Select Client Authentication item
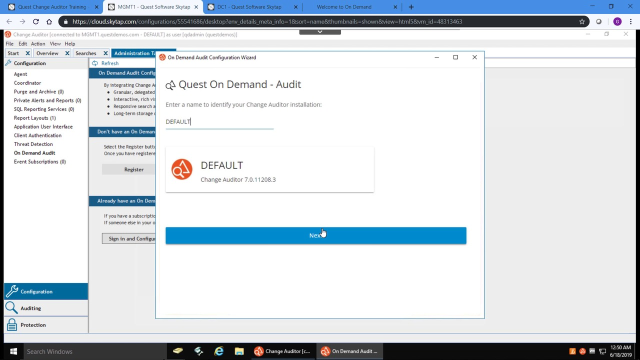 (x=38, y=136)
